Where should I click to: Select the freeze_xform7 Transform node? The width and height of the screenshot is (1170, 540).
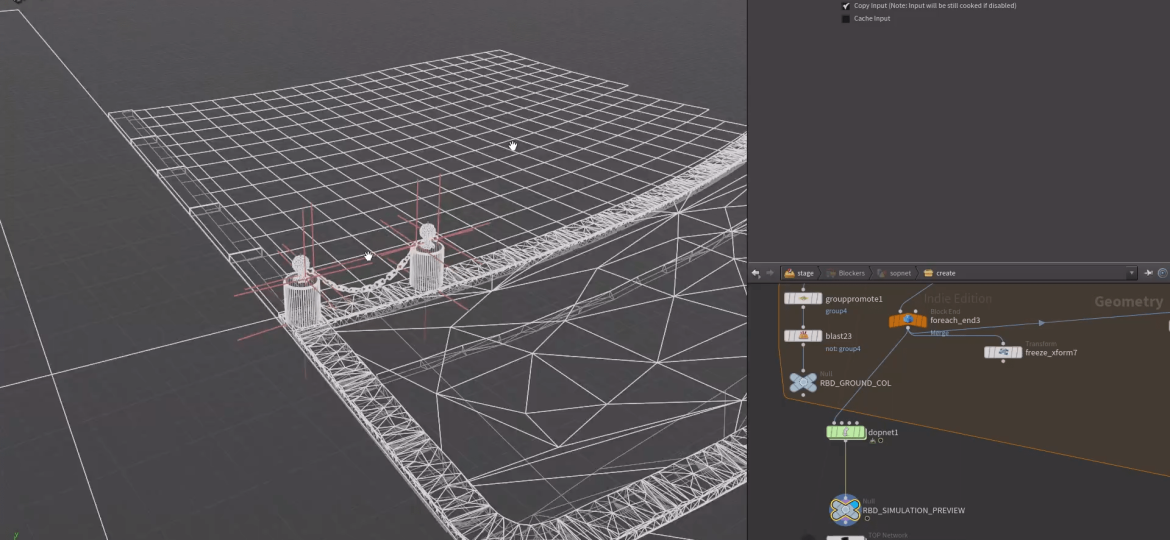(x=1002, y=352)
